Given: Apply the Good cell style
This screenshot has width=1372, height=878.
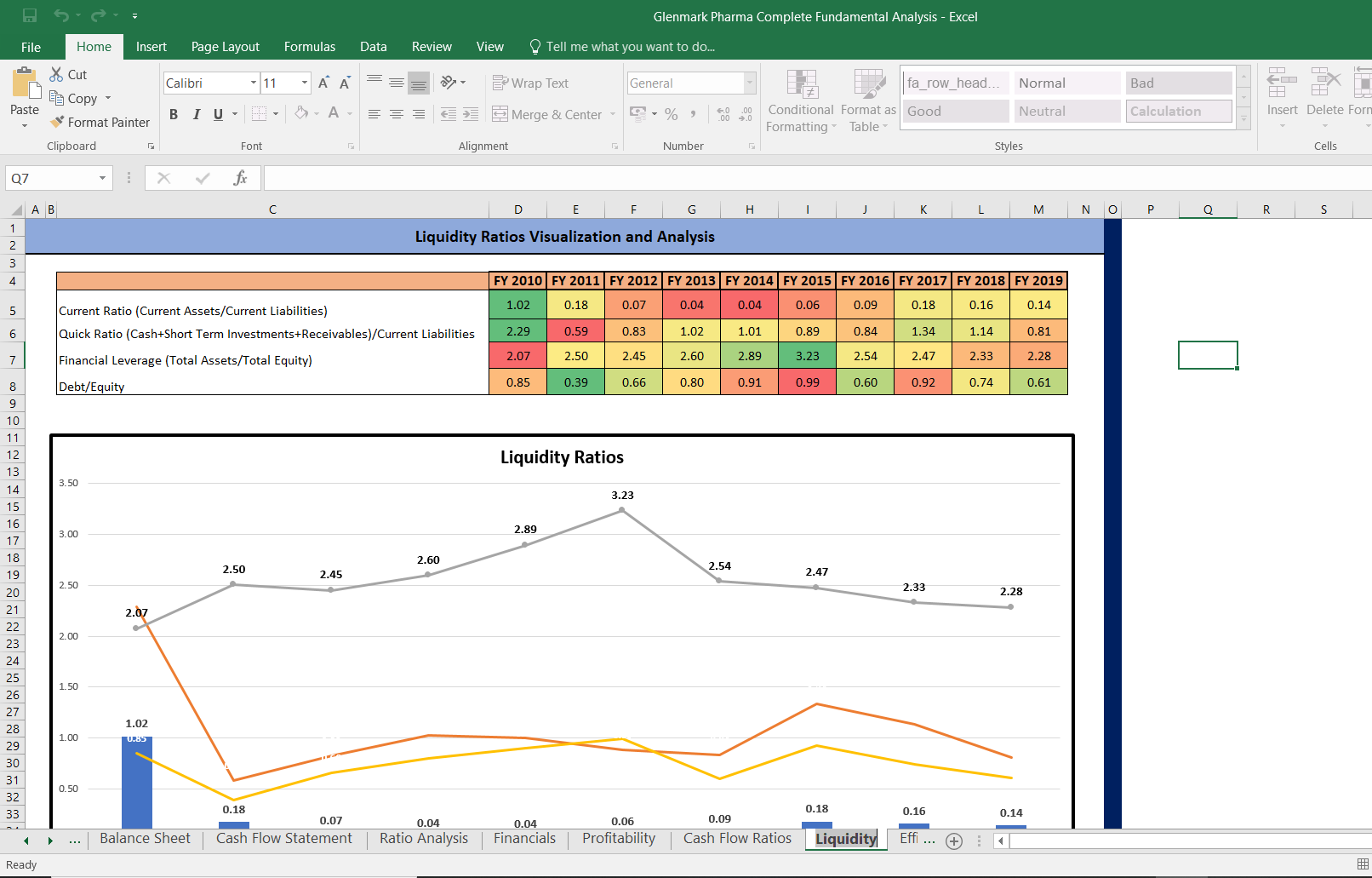Looking at the screenshot, I should [x=956, y=111].
